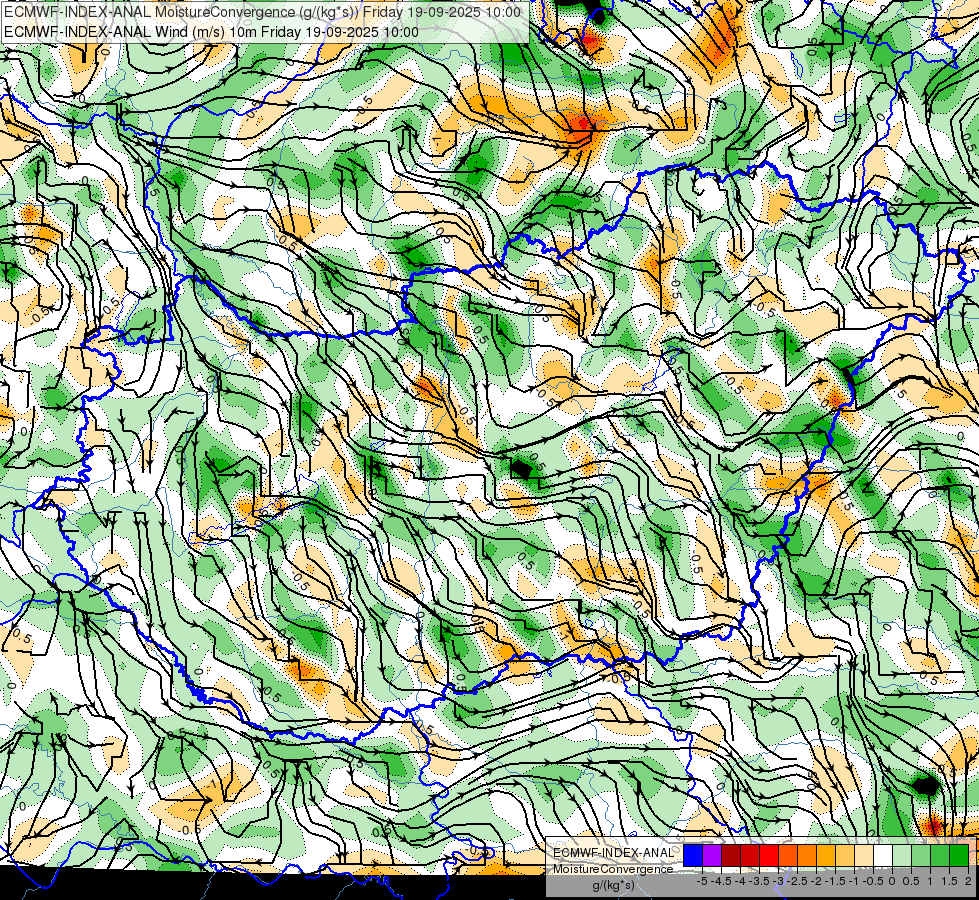Click the '2' legend scale value
This screenshot has height=900, width=979.
(968, 881)
